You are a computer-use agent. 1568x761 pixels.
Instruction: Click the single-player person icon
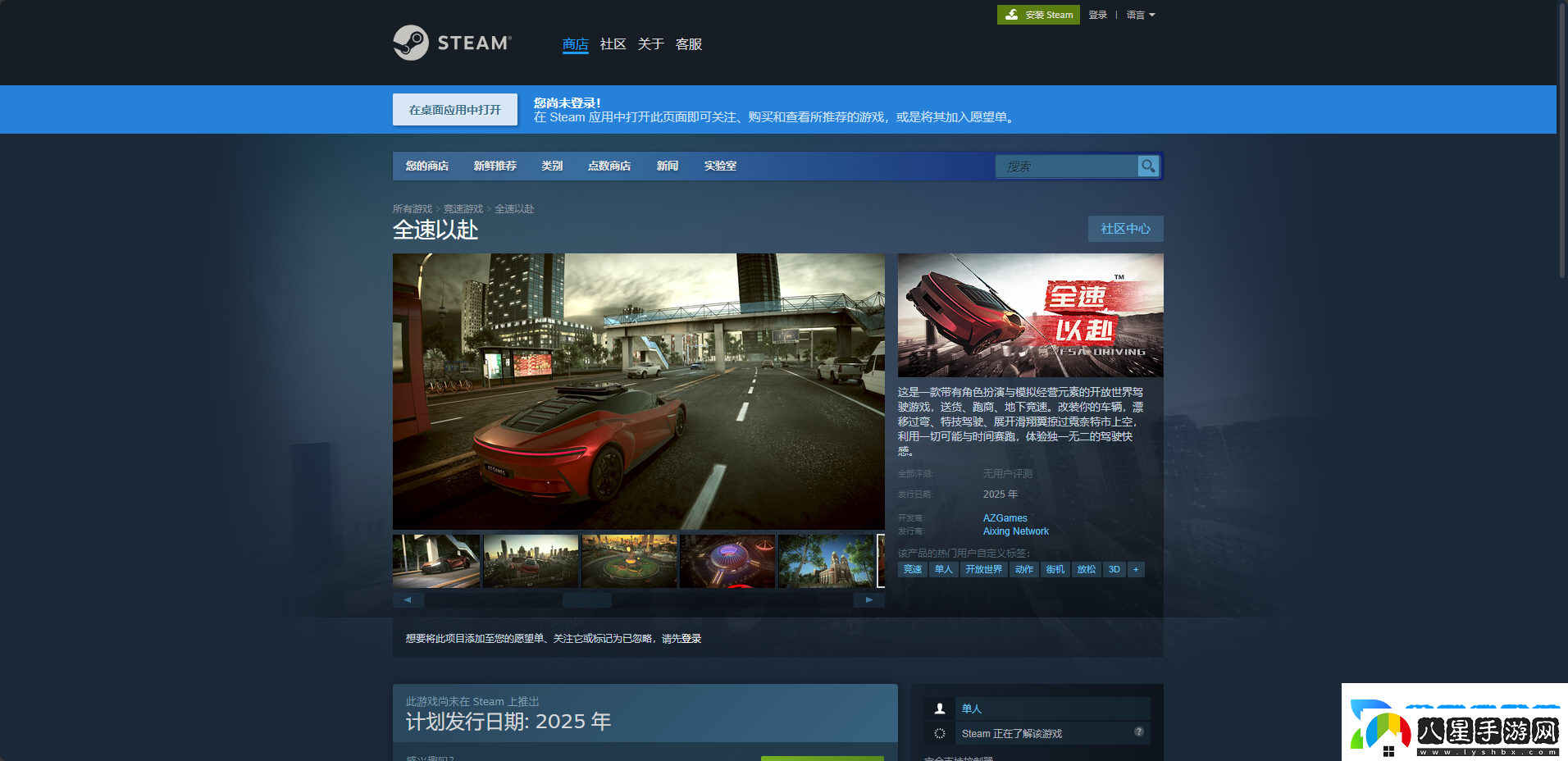tap(940, 709)
